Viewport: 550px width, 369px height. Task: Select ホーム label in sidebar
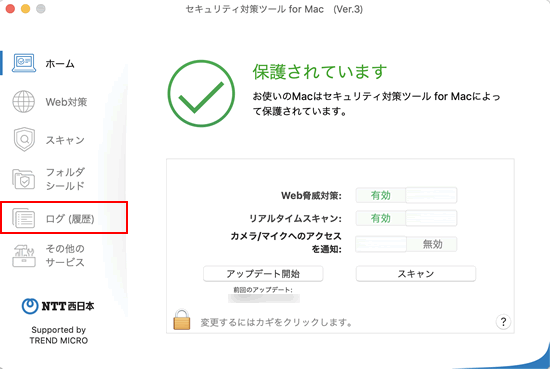60,64
